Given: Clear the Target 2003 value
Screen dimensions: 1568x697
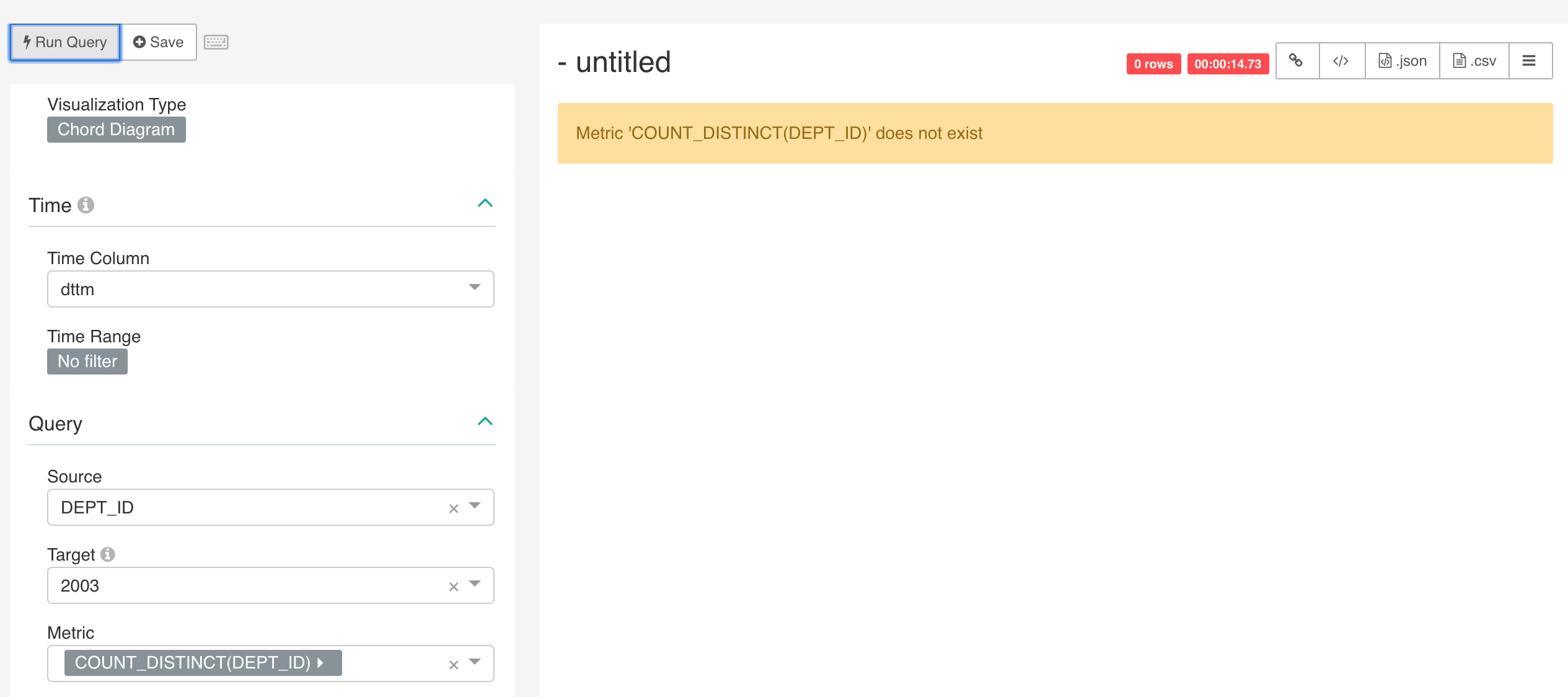Looking at the screenshot, I should pyautogui.click(x=453, y=587).
